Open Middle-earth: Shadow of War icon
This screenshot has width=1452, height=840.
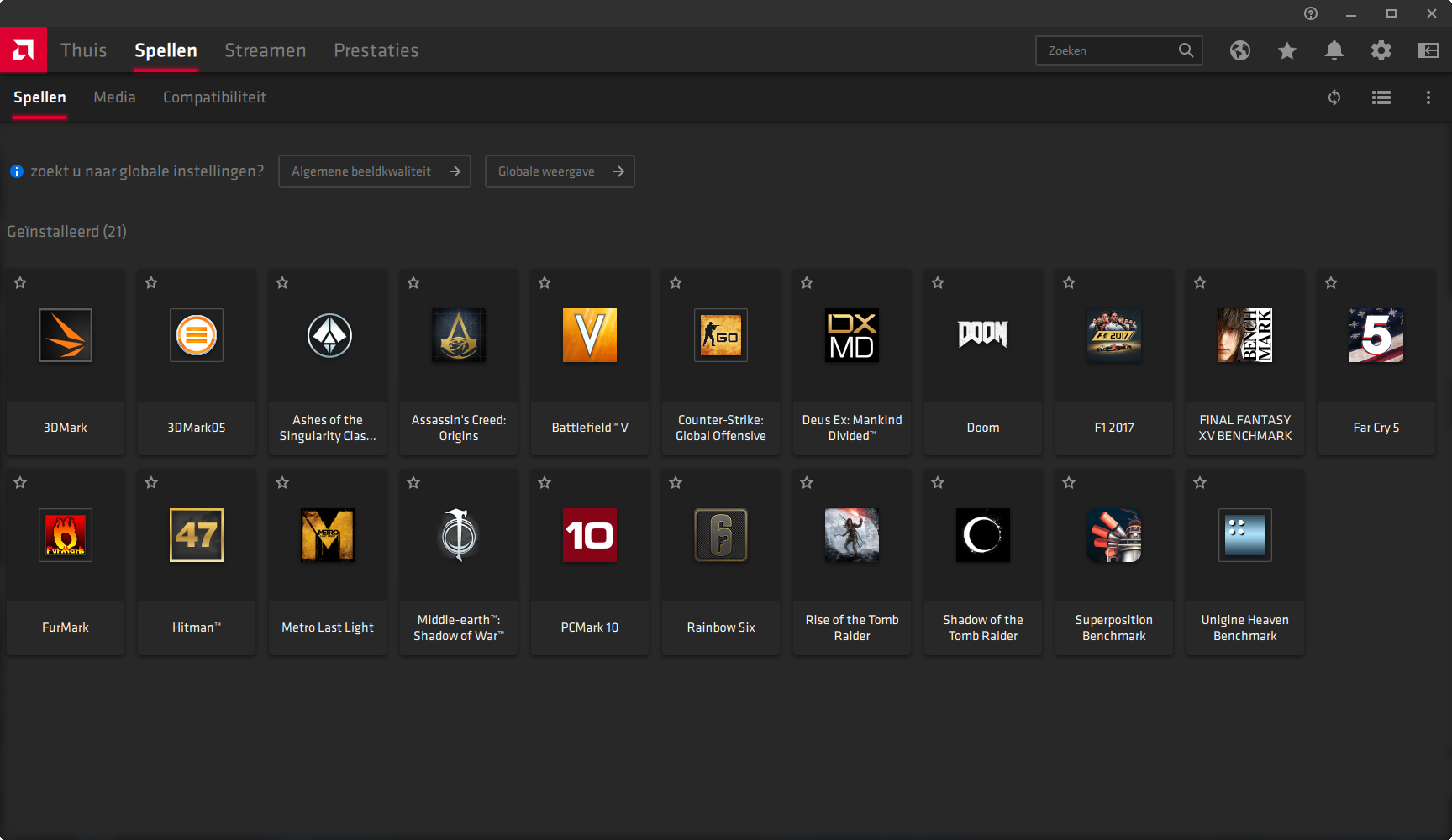point(459,535)
